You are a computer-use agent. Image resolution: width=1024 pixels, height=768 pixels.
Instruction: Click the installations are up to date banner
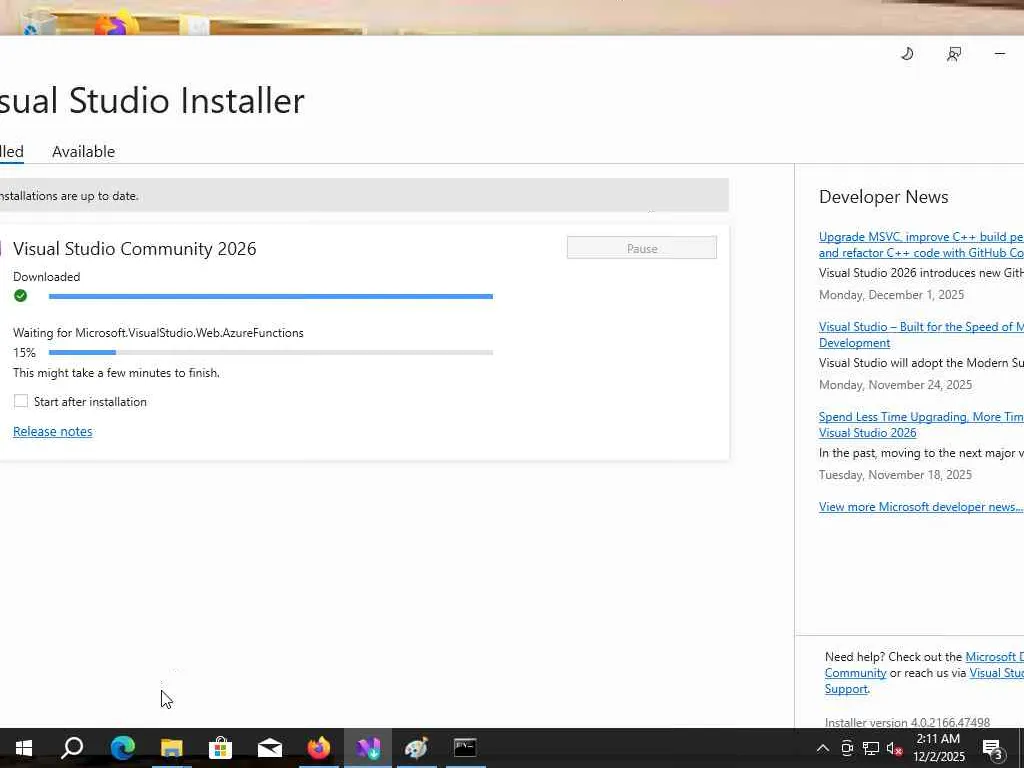364,195
